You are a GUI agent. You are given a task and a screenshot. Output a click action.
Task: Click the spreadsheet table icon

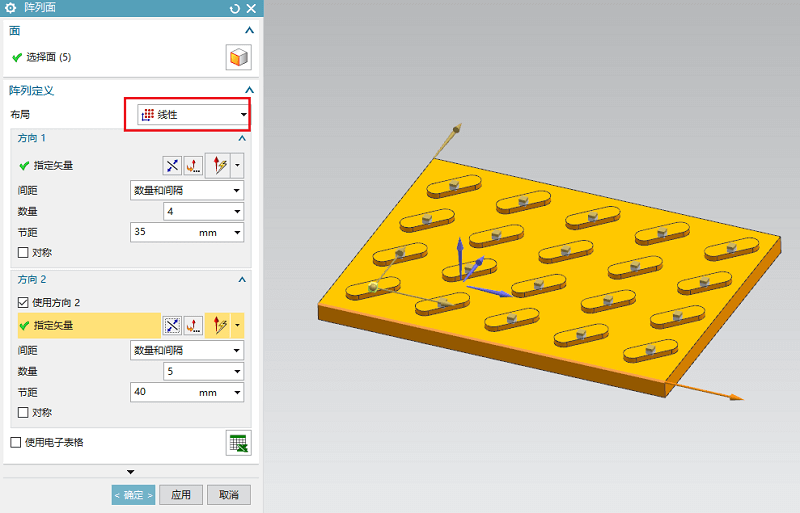click(238, 443)
